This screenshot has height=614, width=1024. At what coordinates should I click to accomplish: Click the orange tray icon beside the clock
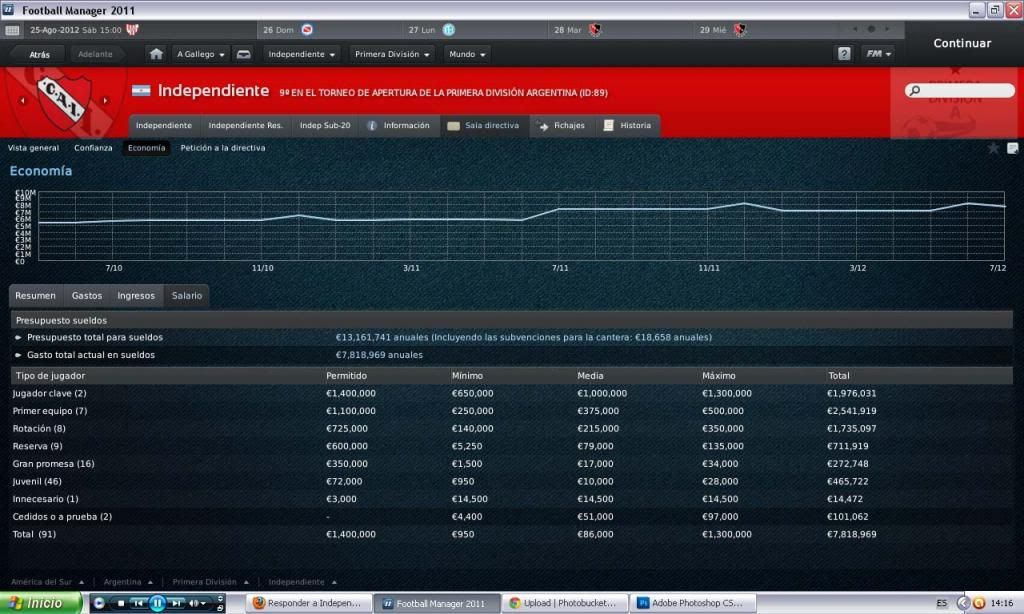click(x=978, y=603)
